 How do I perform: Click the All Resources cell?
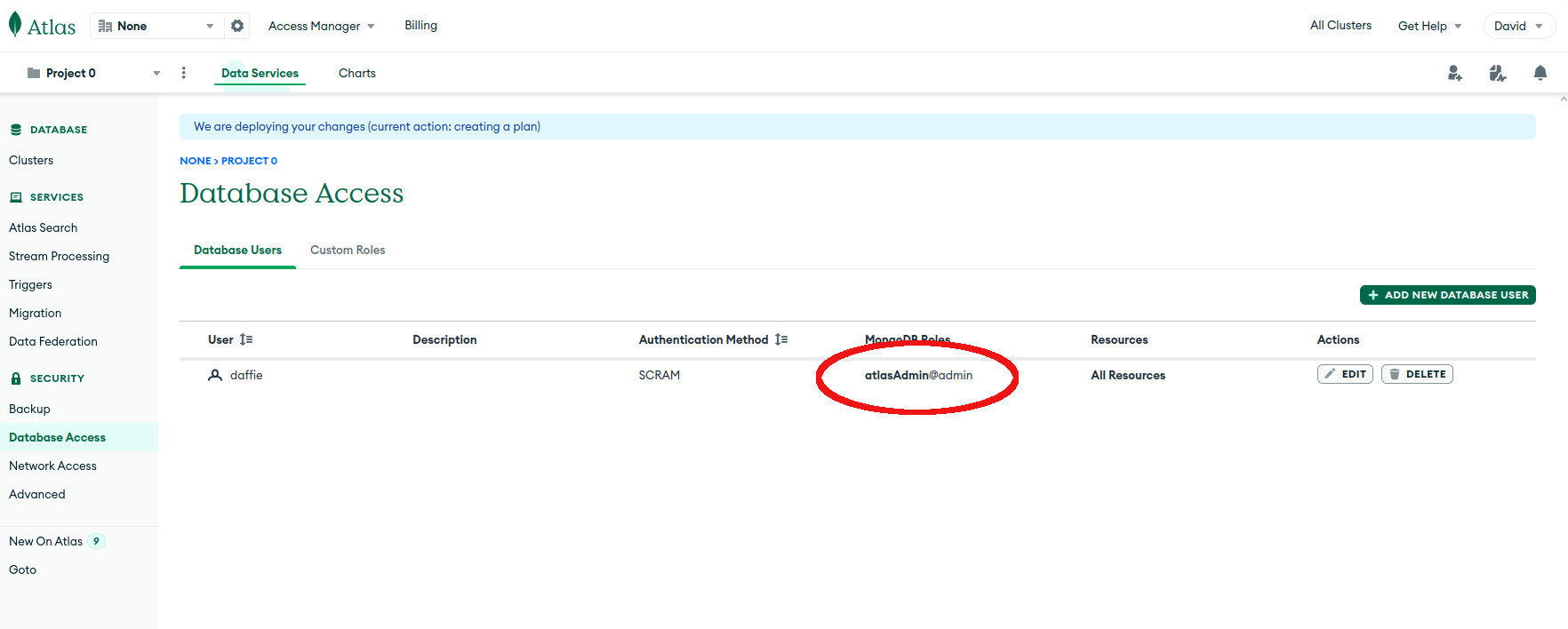1127,376
